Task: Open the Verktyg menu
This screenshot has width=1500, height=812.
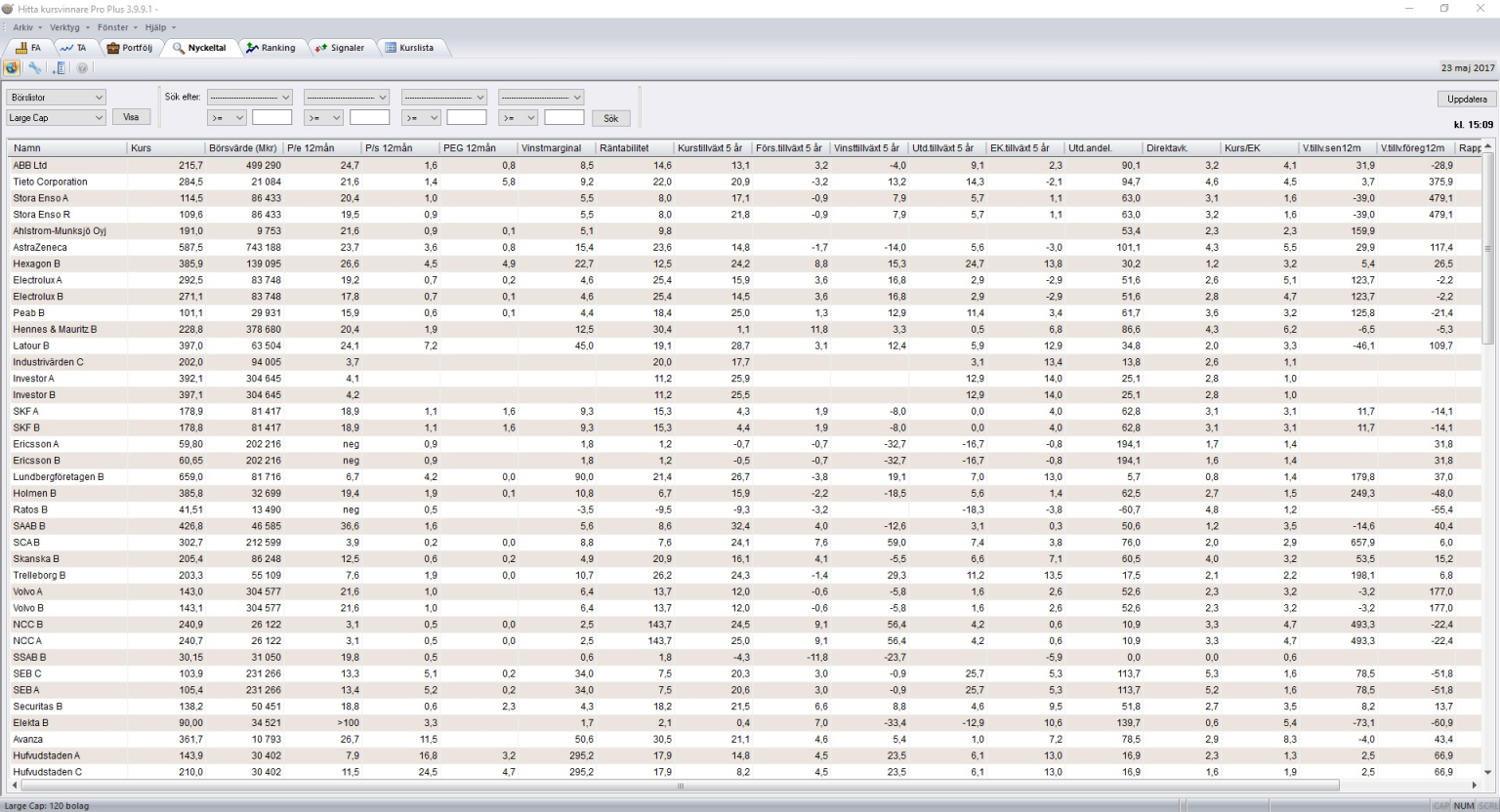Action: click(69, 27)
